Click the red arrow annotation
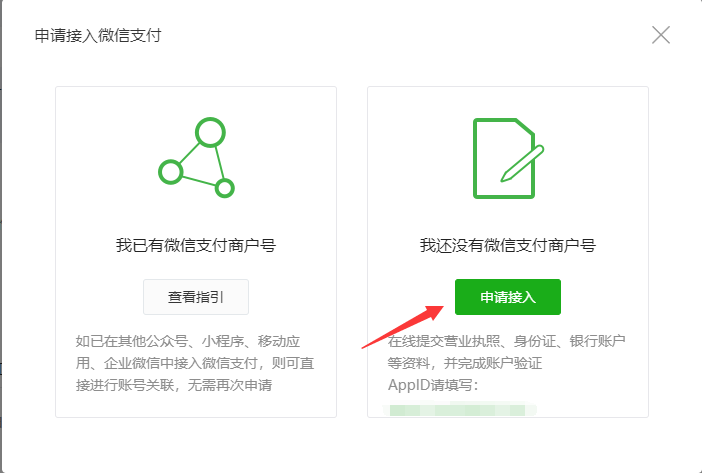 402,327
